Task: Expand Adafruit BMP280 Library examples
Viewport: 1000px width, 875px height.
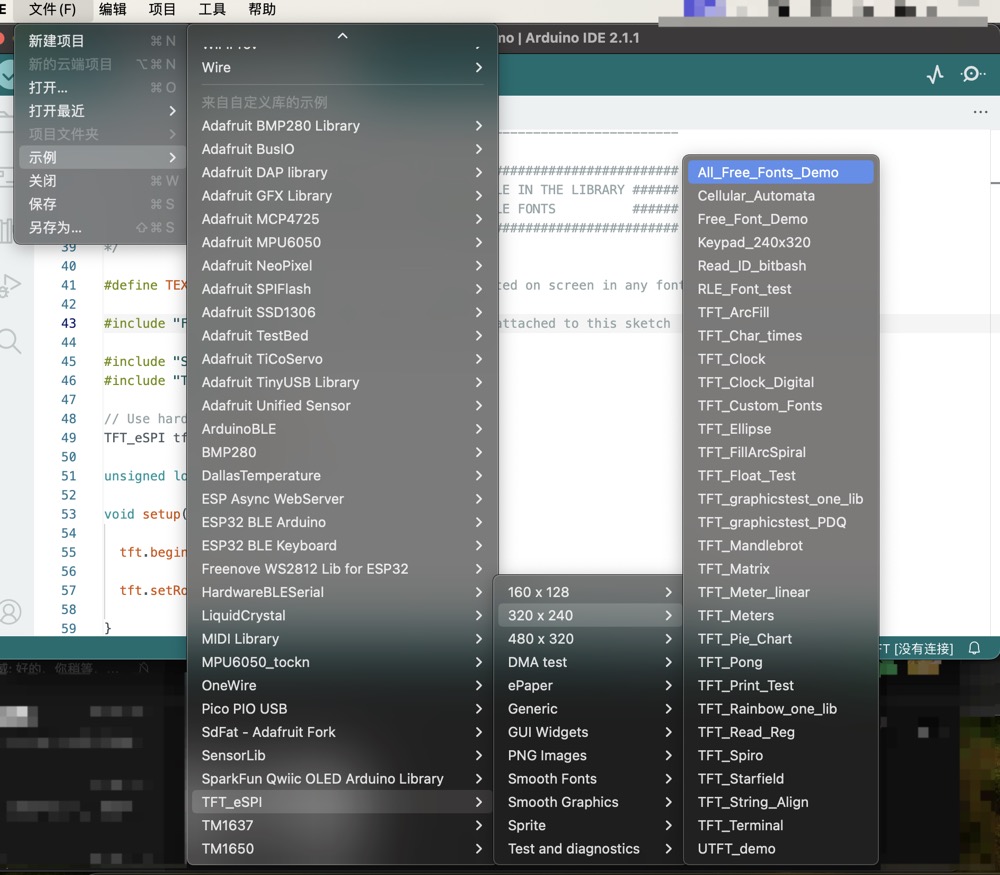Action: 342,126
